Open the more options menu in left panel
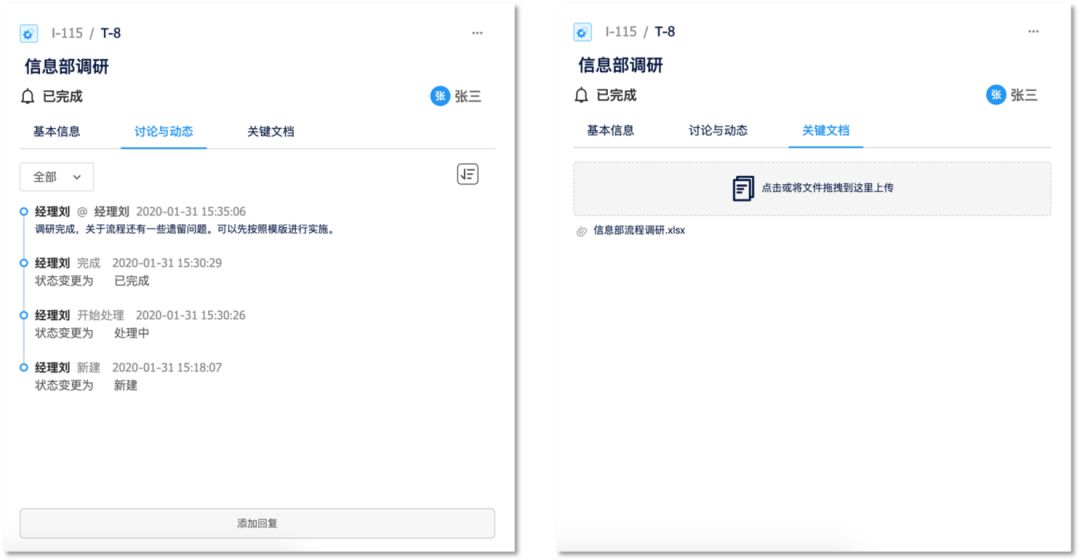Image resolution: width=1080 pixels, height=560 pixels. click(x=477, y=33)
